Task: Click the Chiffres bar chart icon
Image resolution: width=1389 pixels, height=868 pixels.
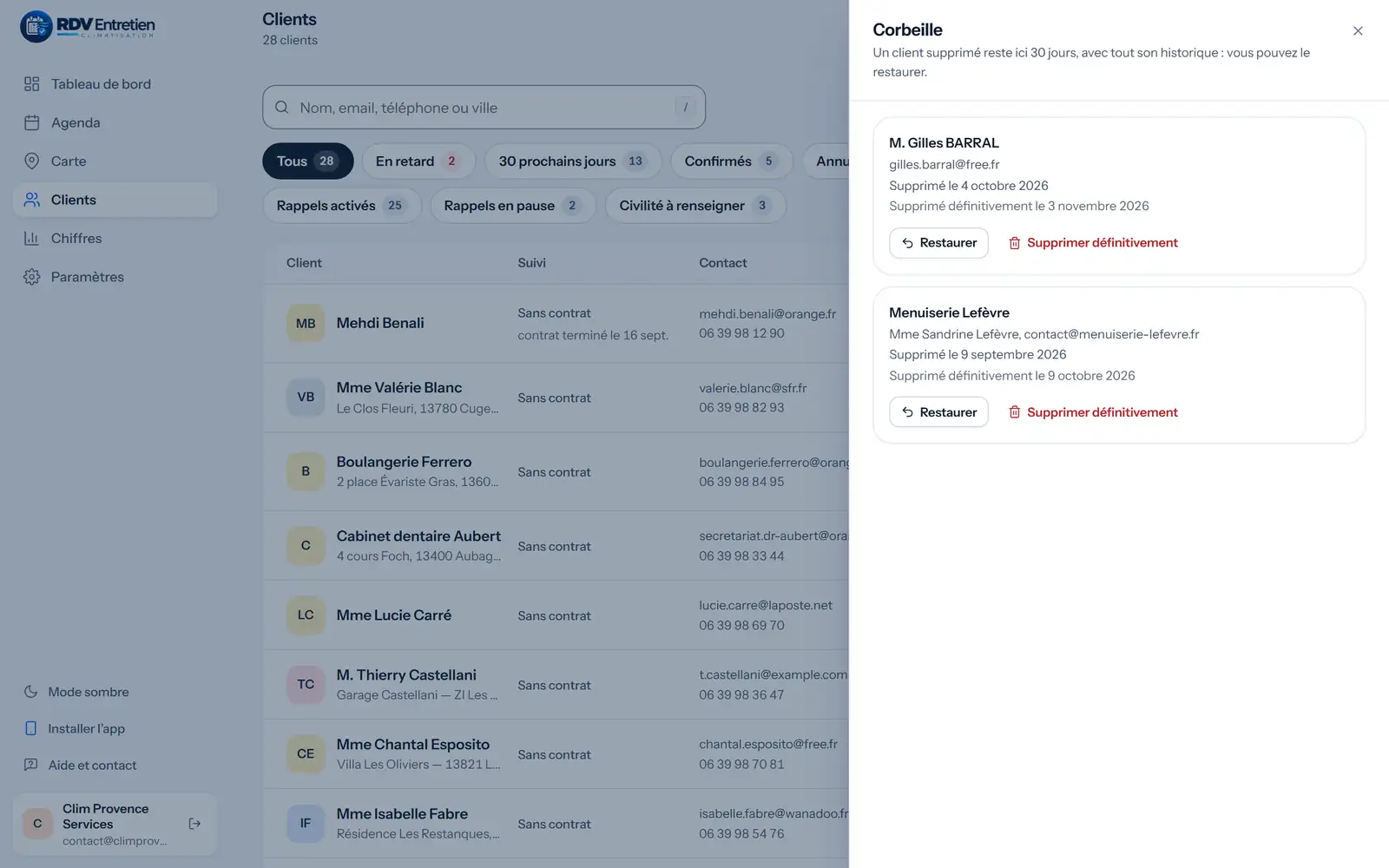Action: (x=32, y=238)
